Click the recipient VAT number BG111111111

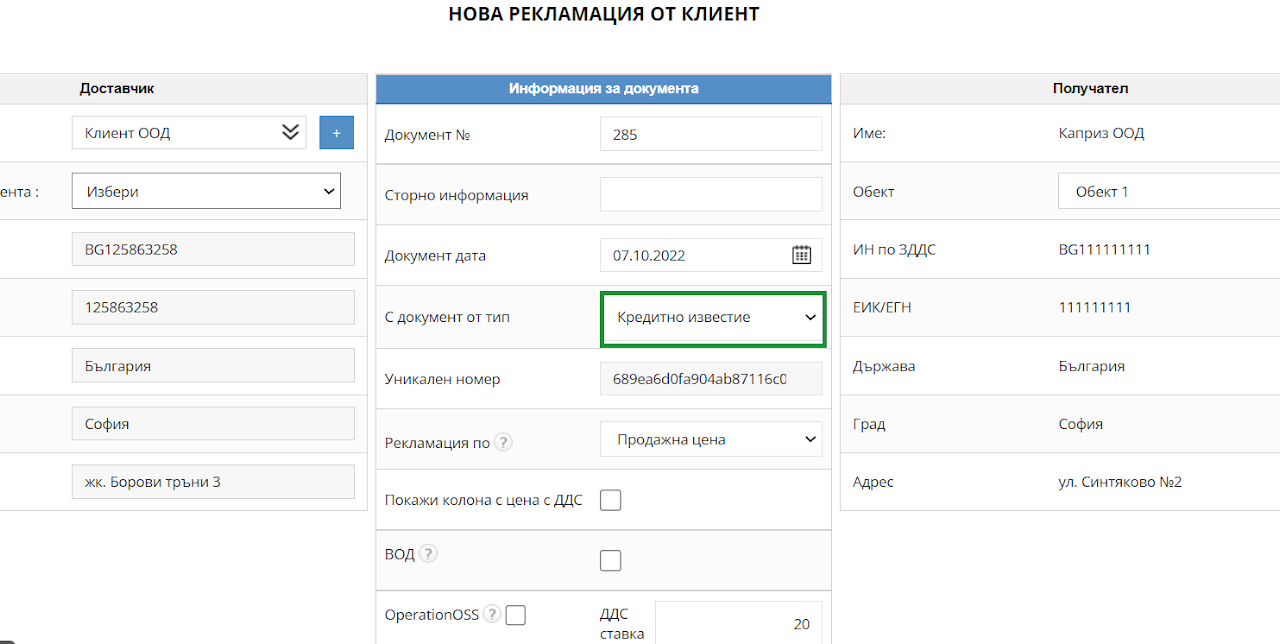(x=1104, y=249)
